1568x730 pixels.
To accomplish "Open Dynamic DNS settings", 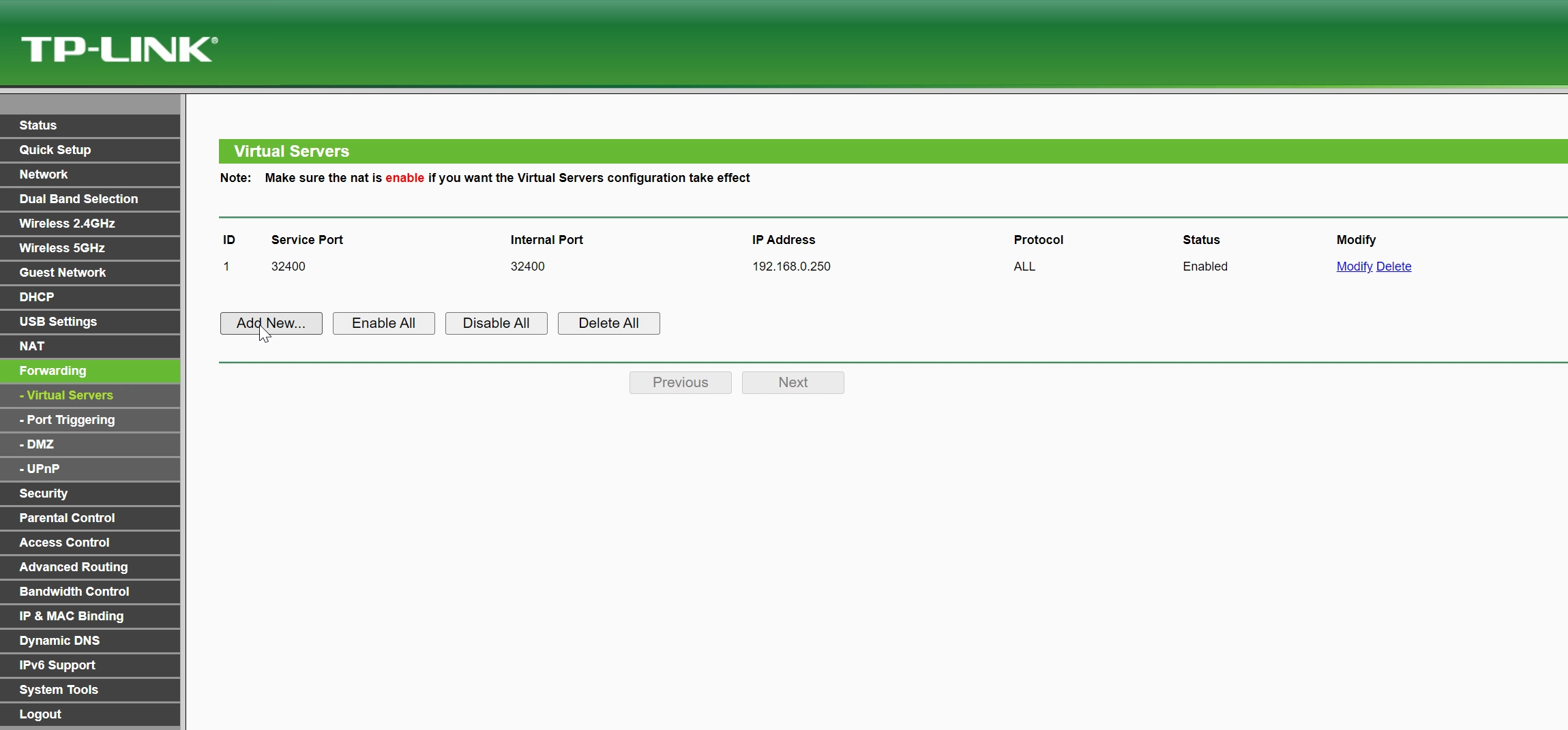I will pyautogui.click(x=90, y=641).
